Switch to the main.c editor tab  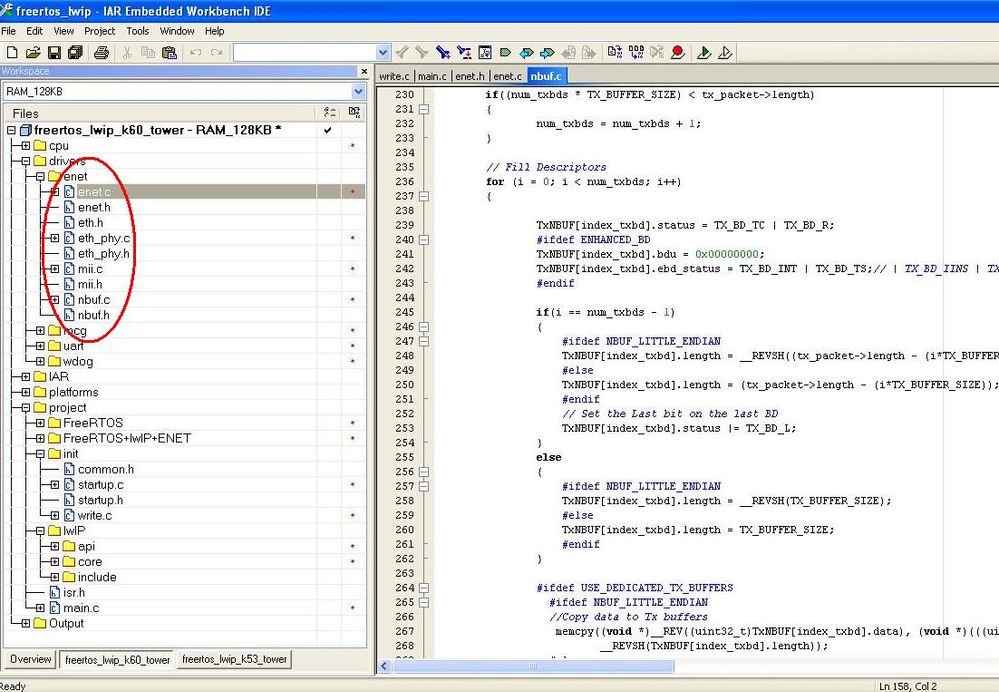pyautogui.click(x=432, y=76)
